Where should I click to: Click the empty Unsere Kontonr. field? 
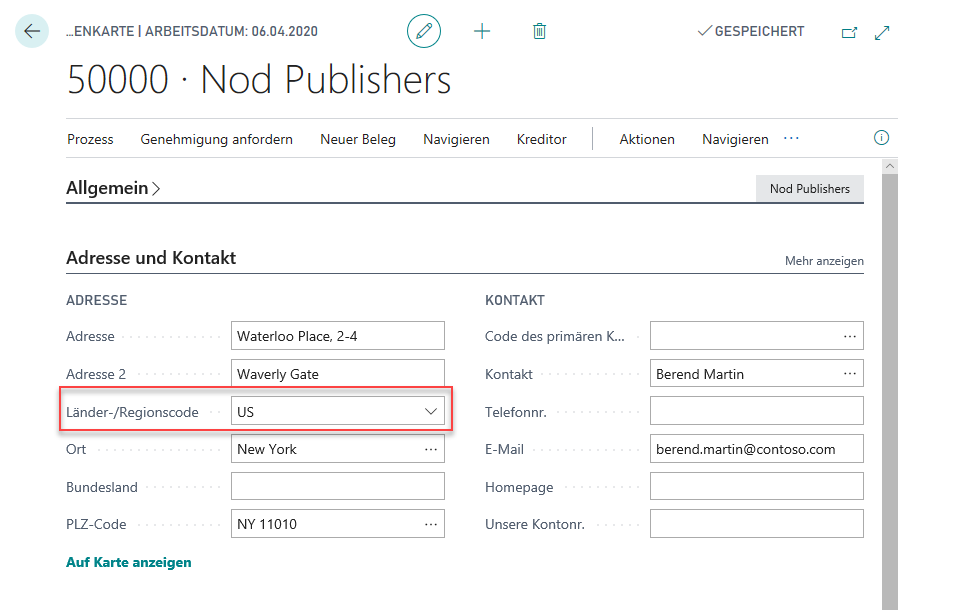(757, 524)
